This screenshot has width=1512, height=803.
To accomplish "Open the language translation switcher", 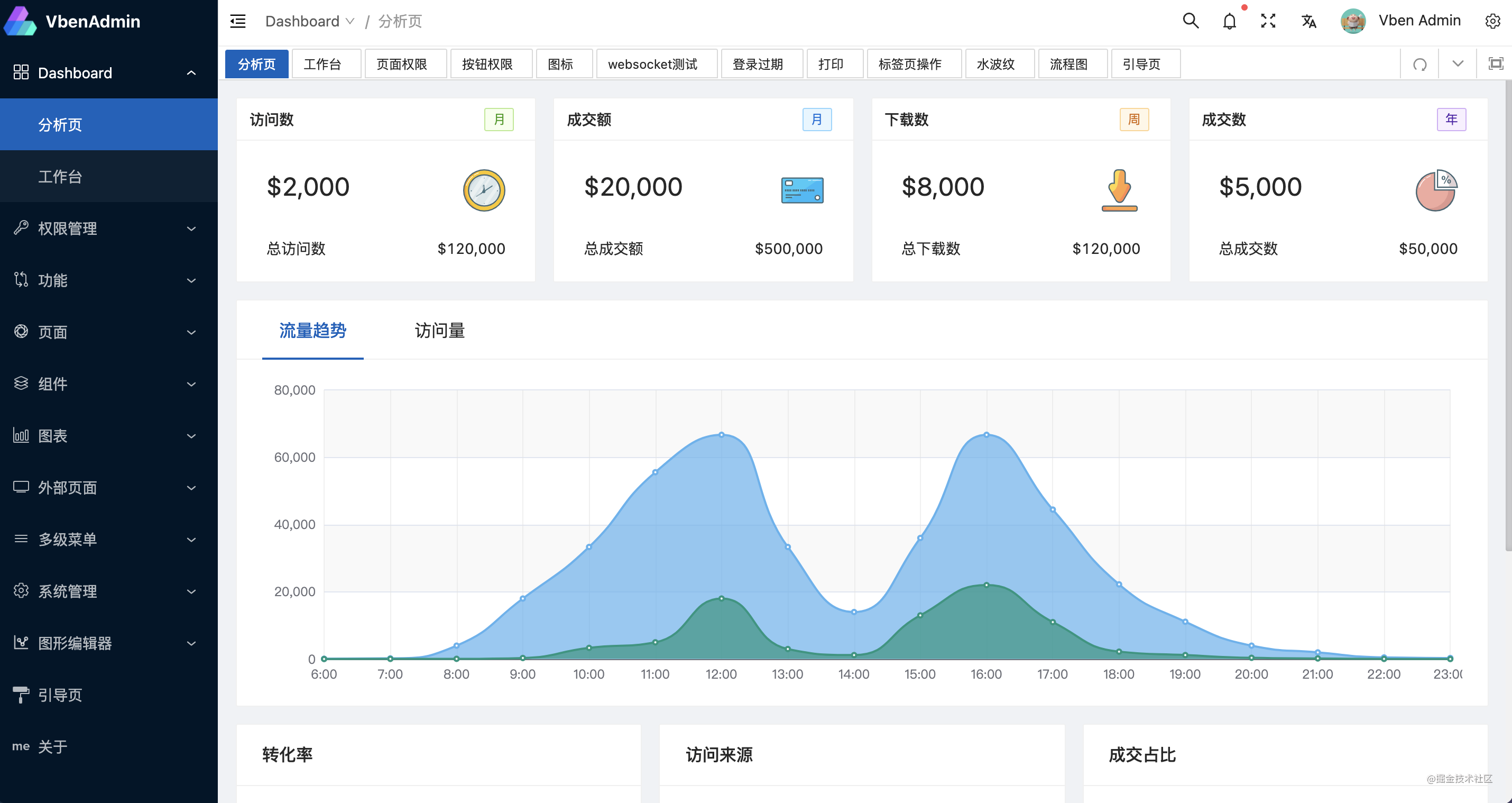I will click(1308, 21).
